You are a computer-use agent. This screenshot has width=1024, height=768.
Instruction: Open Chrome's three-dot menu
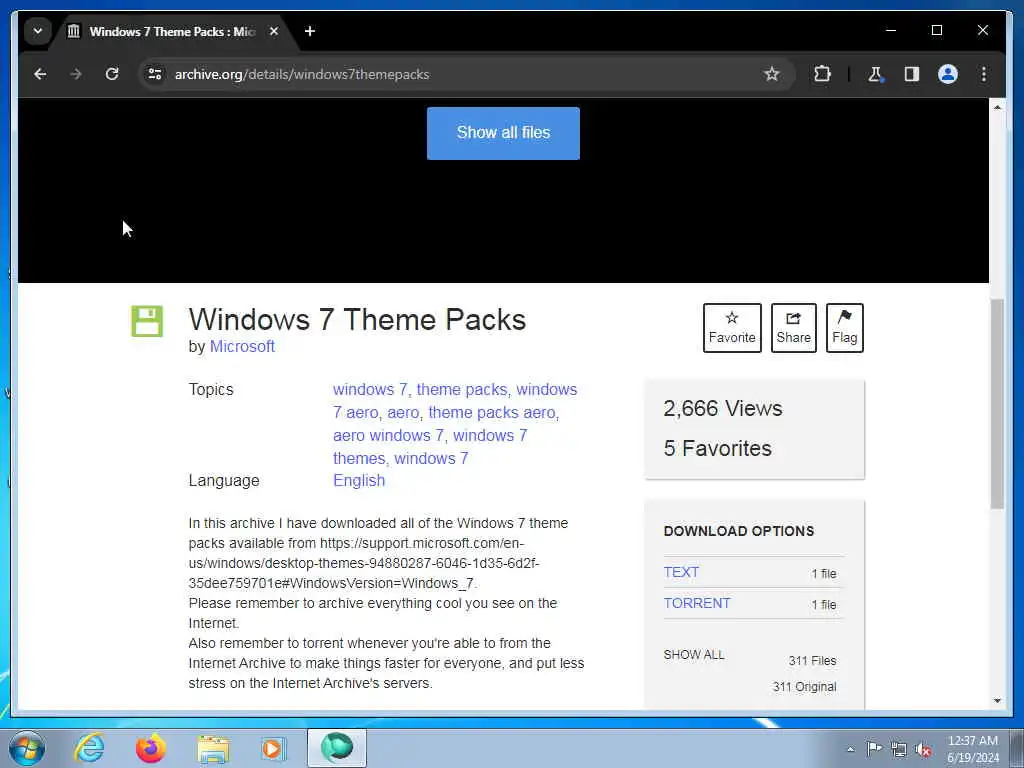pos(984,74)
